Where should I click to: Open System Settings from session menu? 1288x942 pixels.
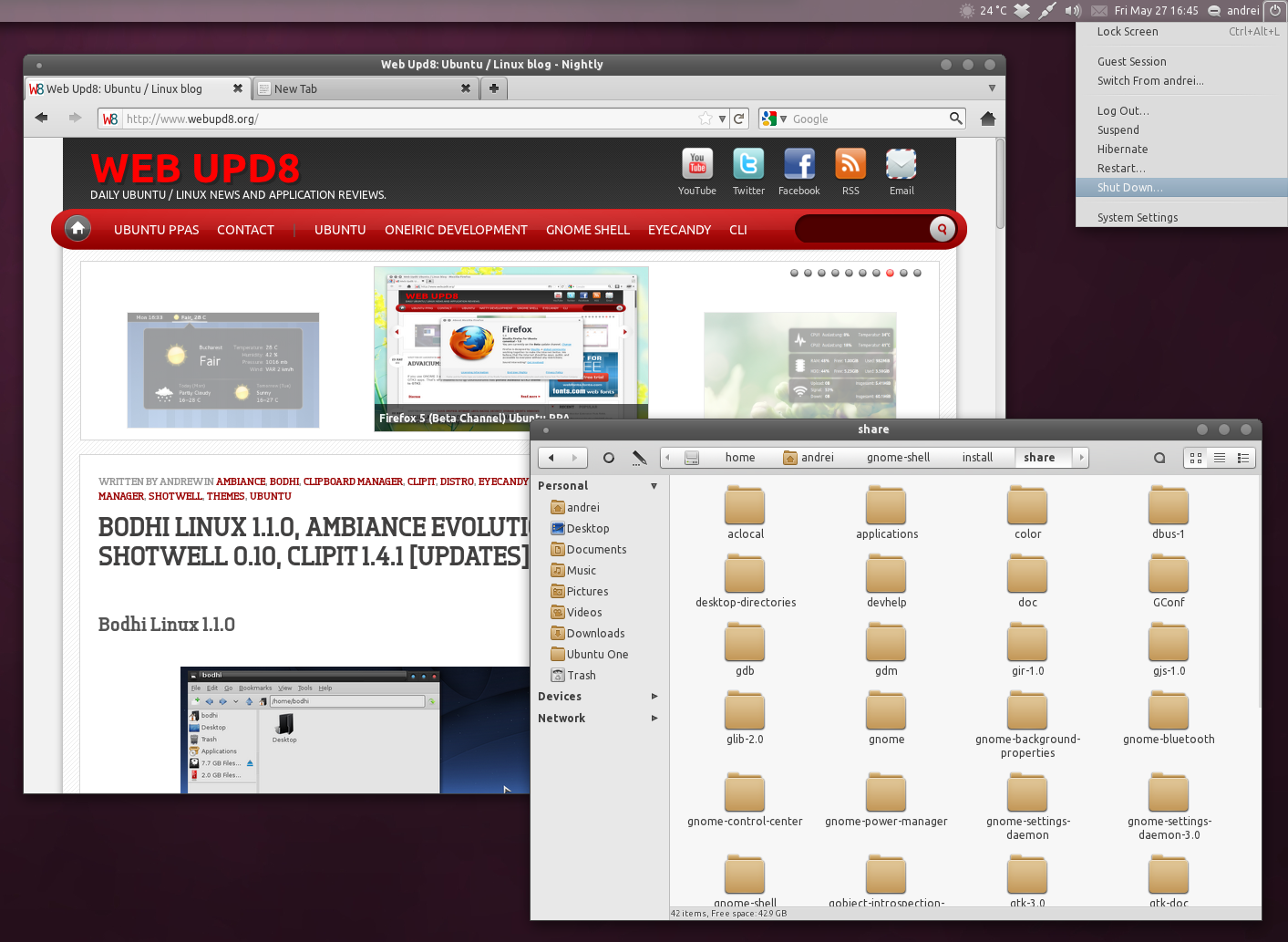click(x=1181, y=217)
